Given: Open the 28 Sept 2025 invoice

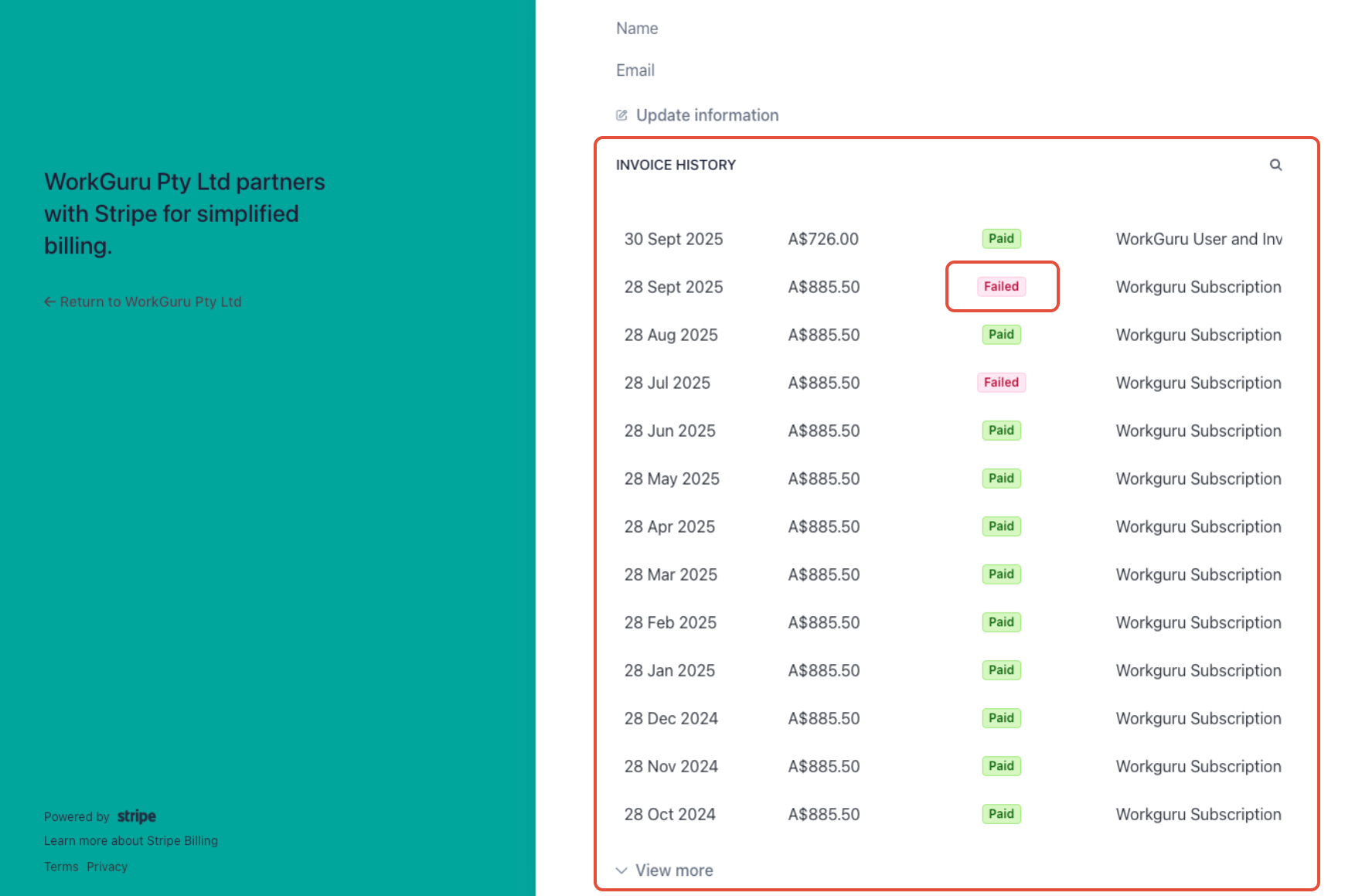Looking at the screenshot, I should (x=953, y=287).
